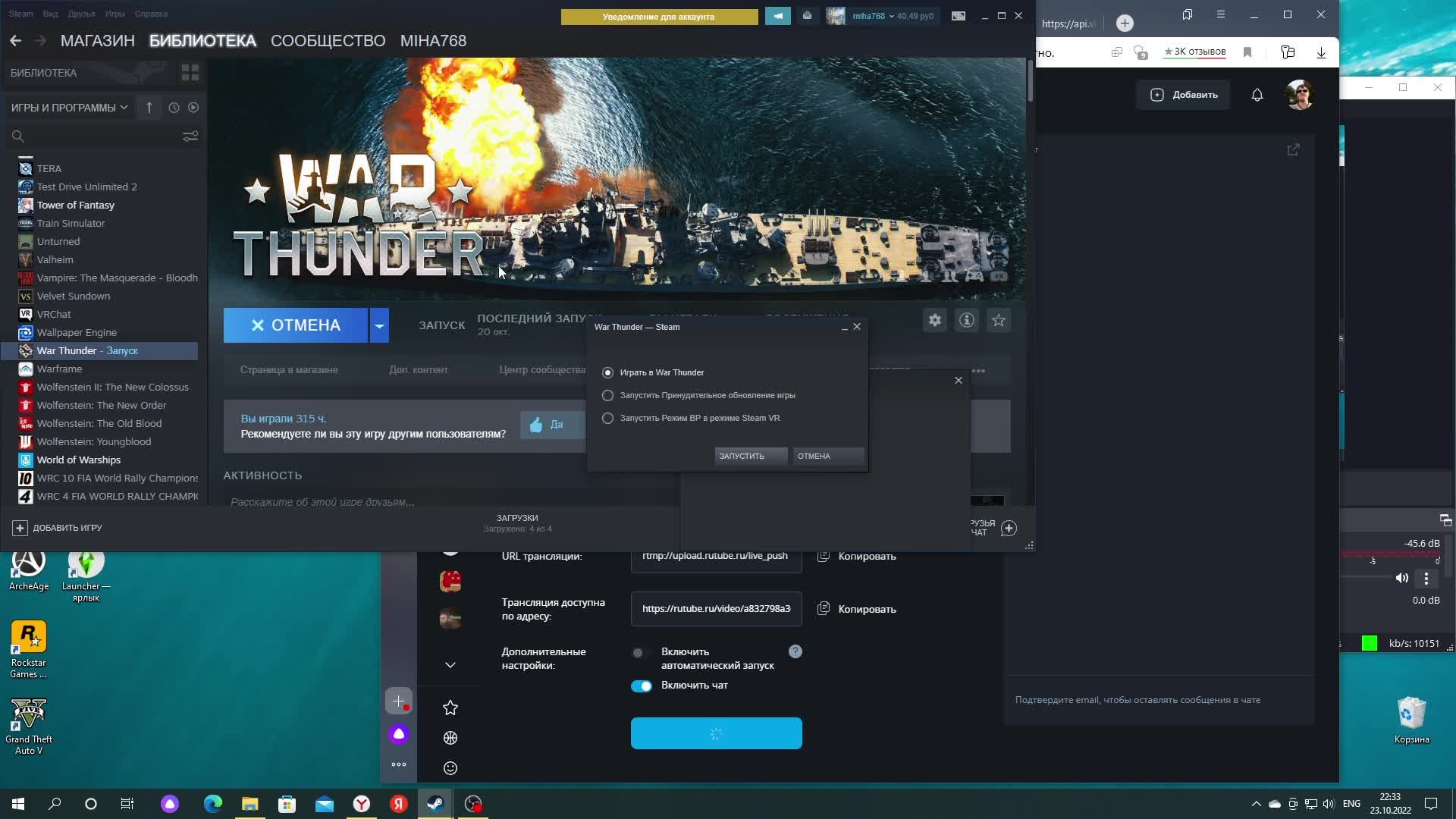1456x819 pixels.
Task: Toggle the 'Включить чат' switch
Action: click(642, 686)
